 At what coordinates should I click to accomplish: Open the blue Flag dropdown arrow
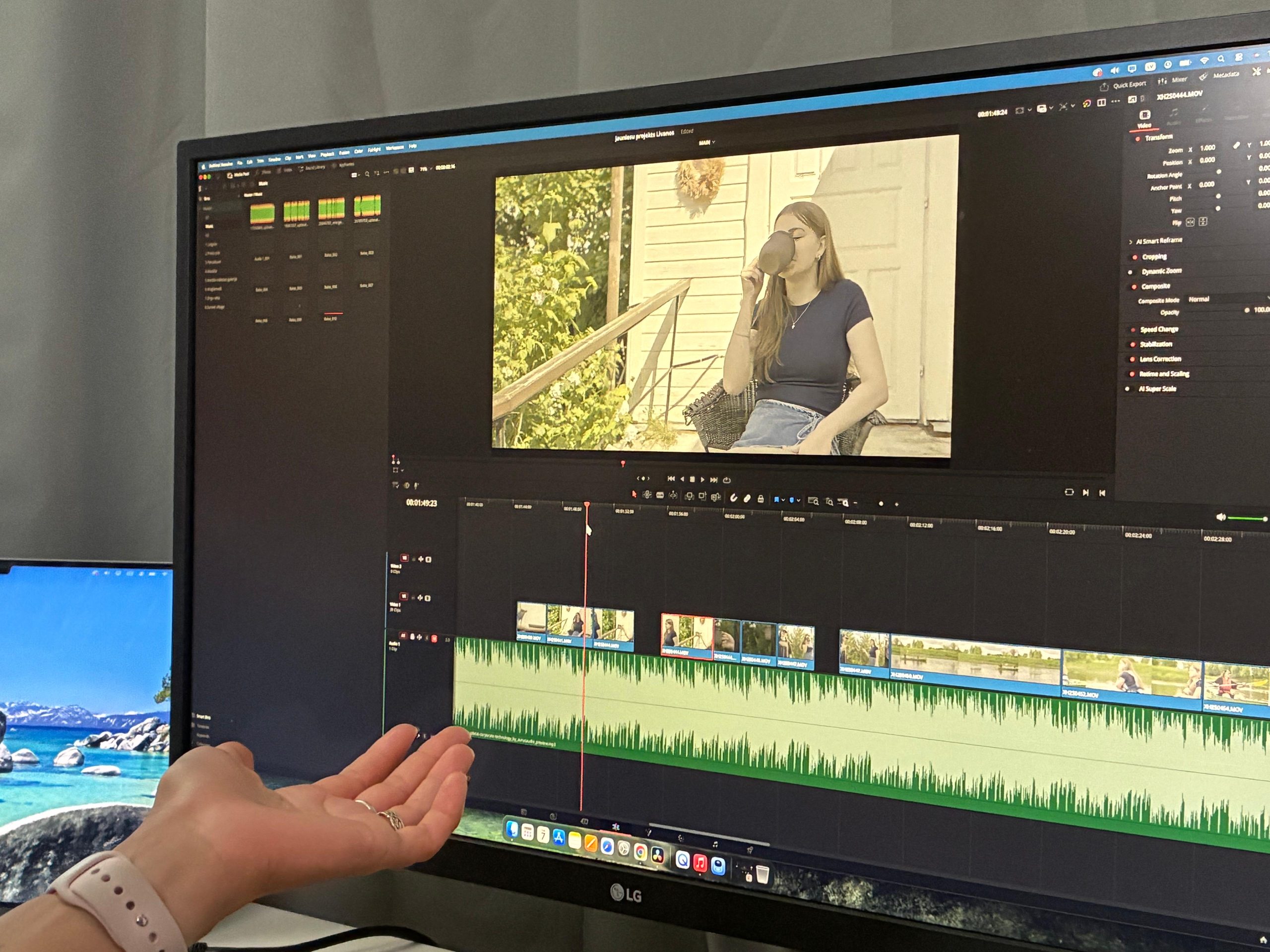783,500
